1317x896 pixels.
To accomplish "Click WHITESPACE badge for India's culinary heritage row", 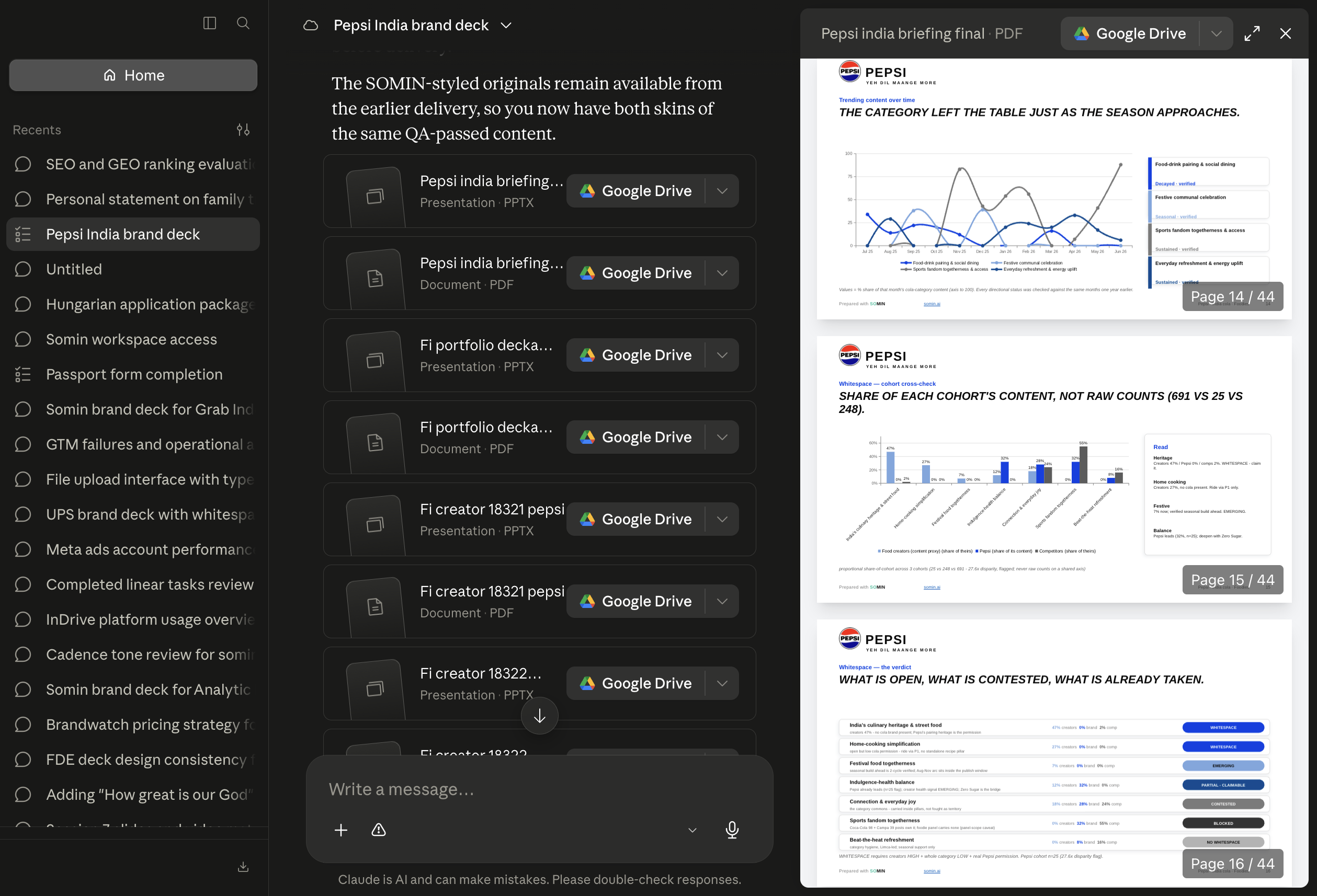I will (x=1223, y=728).
